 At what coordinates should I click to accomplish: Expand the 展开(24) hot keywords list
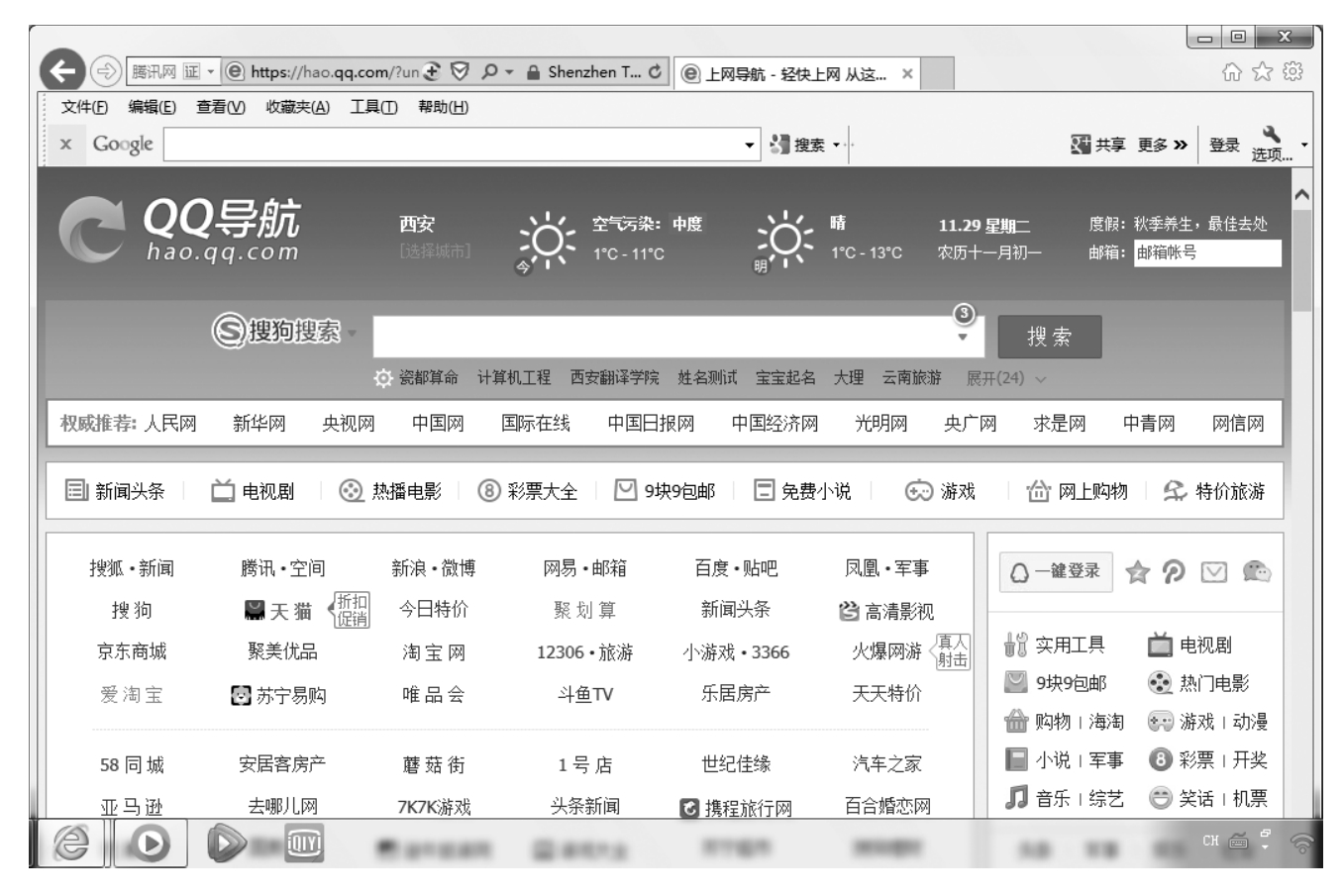(x=1005, y=378)
